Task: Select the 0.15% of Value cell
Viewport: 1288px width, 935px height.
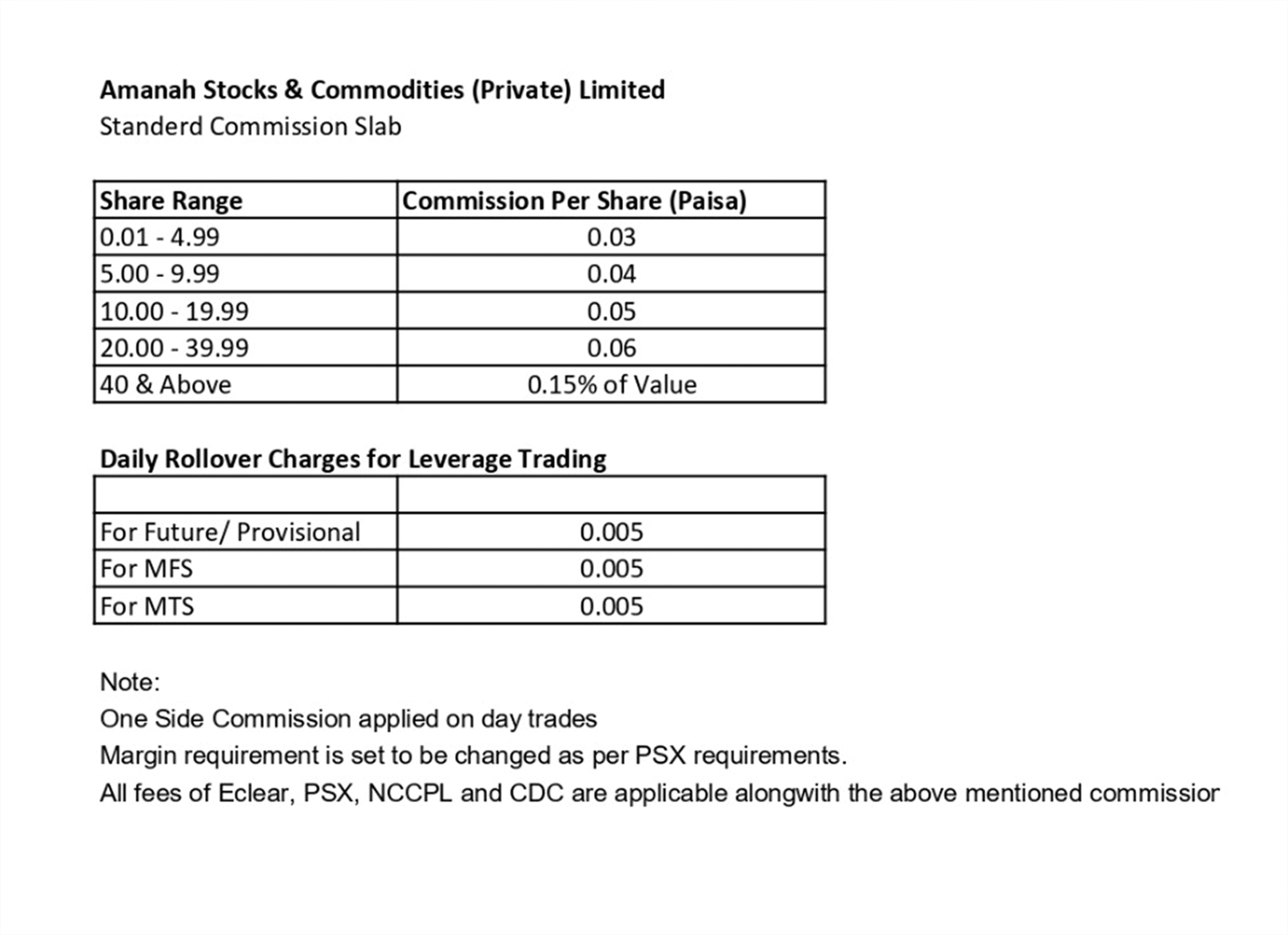Action: click(x=612, y=384)
